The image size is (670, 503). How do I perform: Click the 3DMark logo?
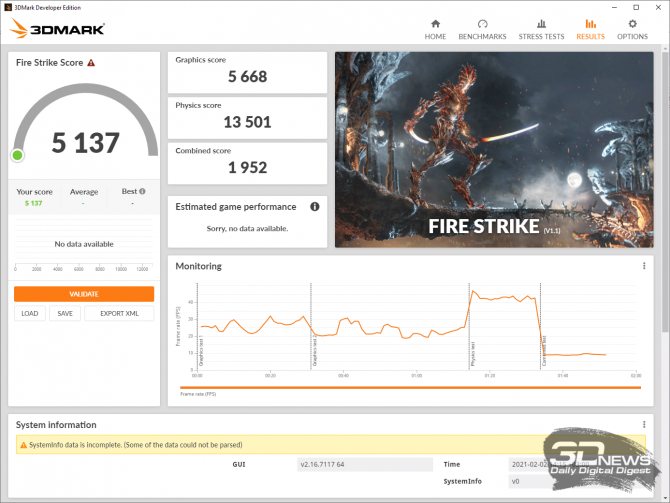tap(57, 28)
